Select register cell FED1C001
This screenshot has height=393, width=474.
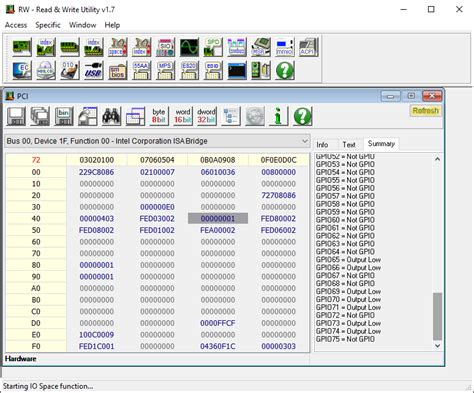[x=96, y=346]
